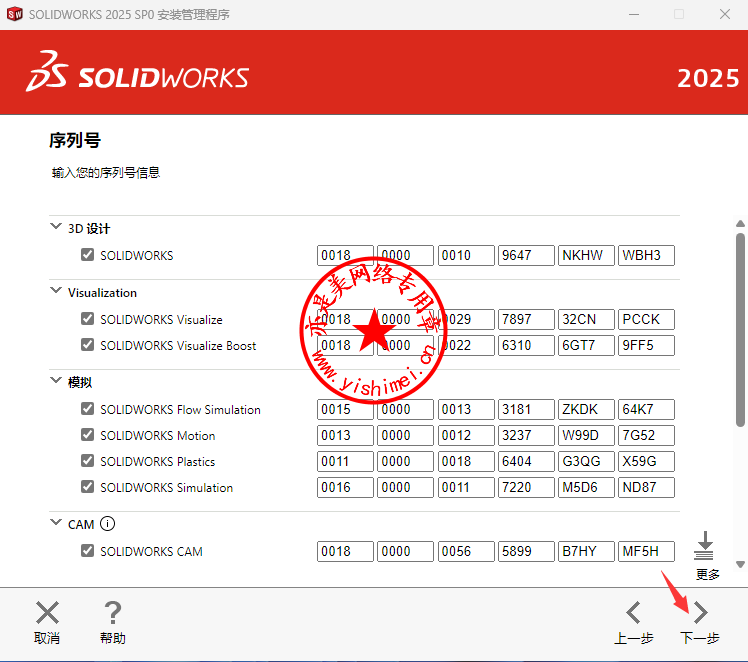748x662 pixels.
Task: Click the vertical scrollbar thumb
Action: (740, 330)
